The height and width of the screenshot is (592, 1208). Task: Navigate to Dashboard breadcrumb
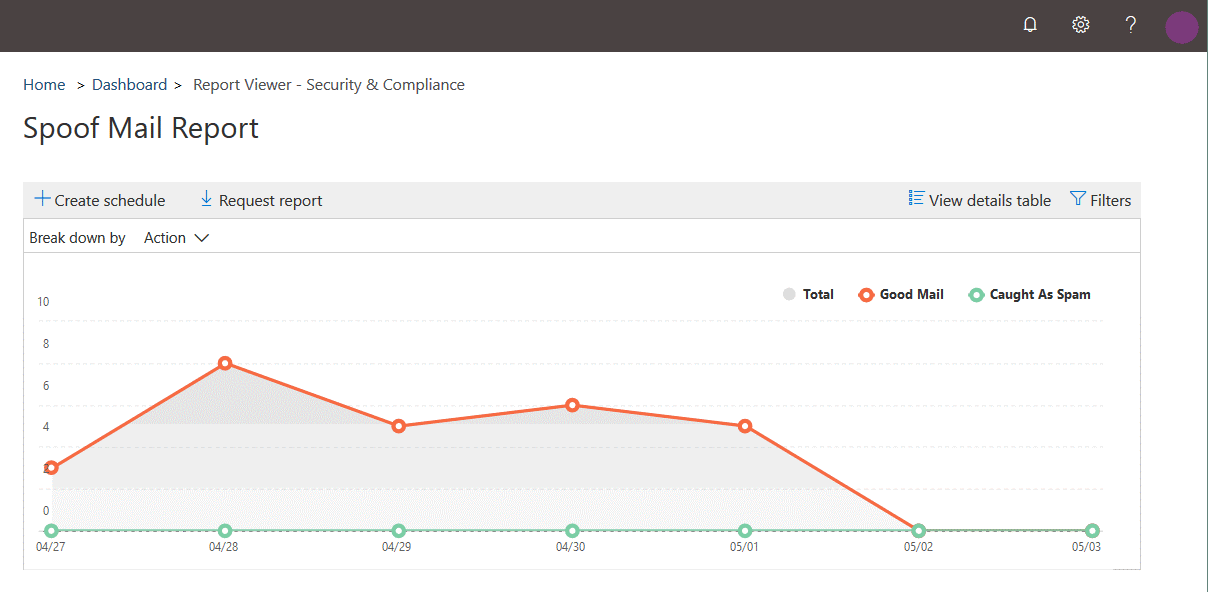point(129,85)
